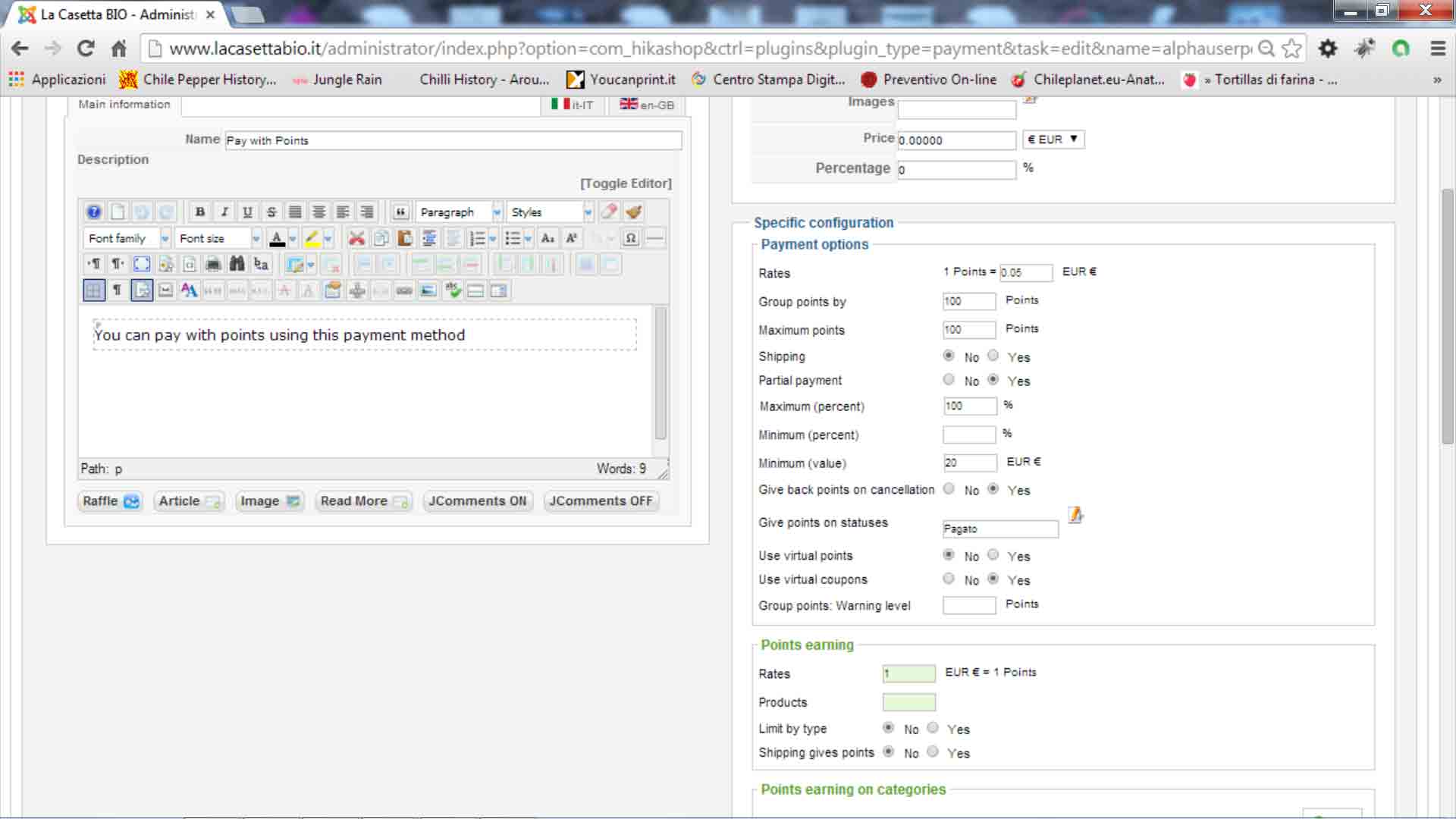This screenshot has width=1456, height=819.
Task: Toggle bold formatting in the editor
Action: pos(199,212)
